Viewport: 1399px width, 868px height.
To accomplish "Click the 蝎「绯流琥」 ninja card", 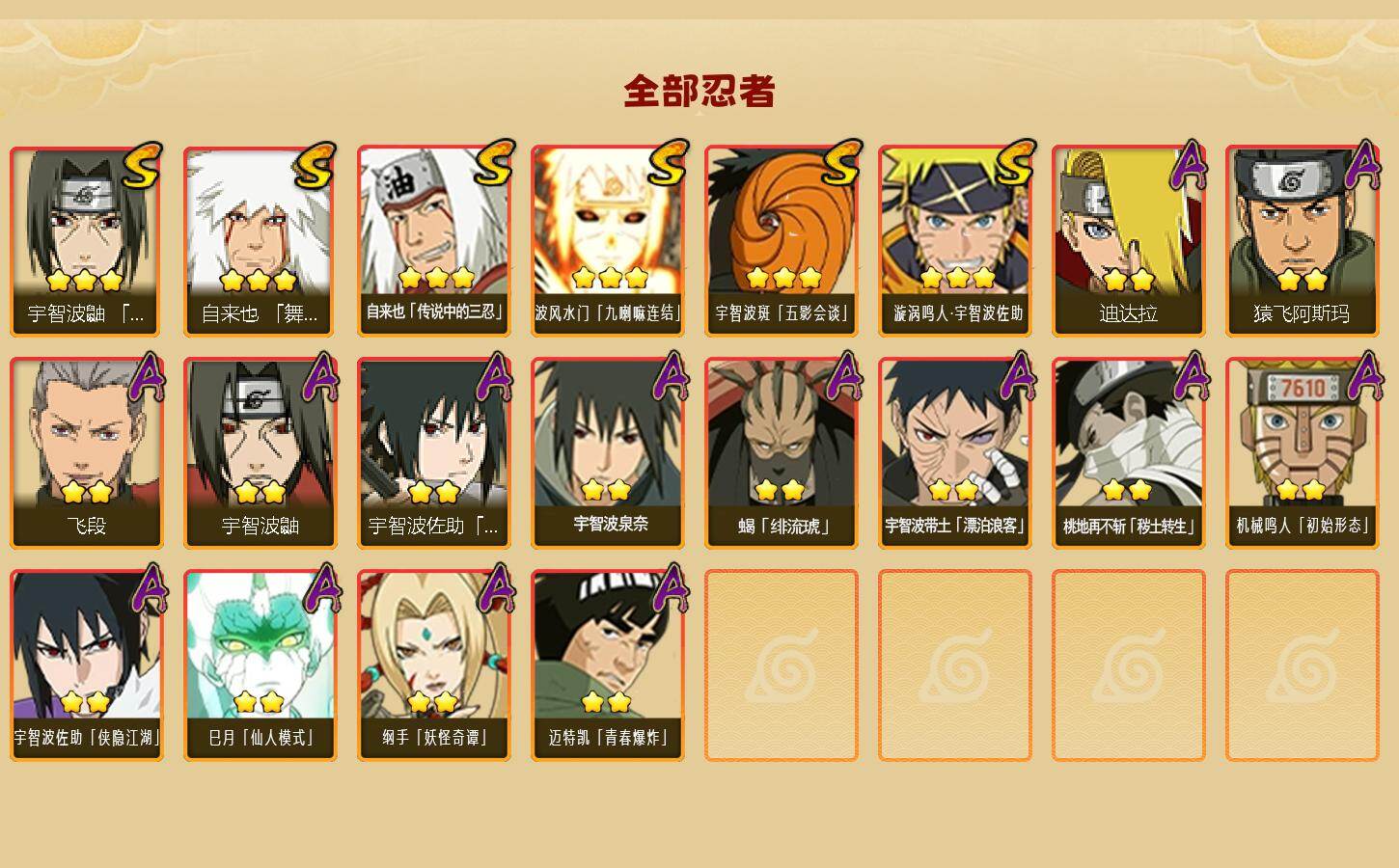I will coord(782,453).
